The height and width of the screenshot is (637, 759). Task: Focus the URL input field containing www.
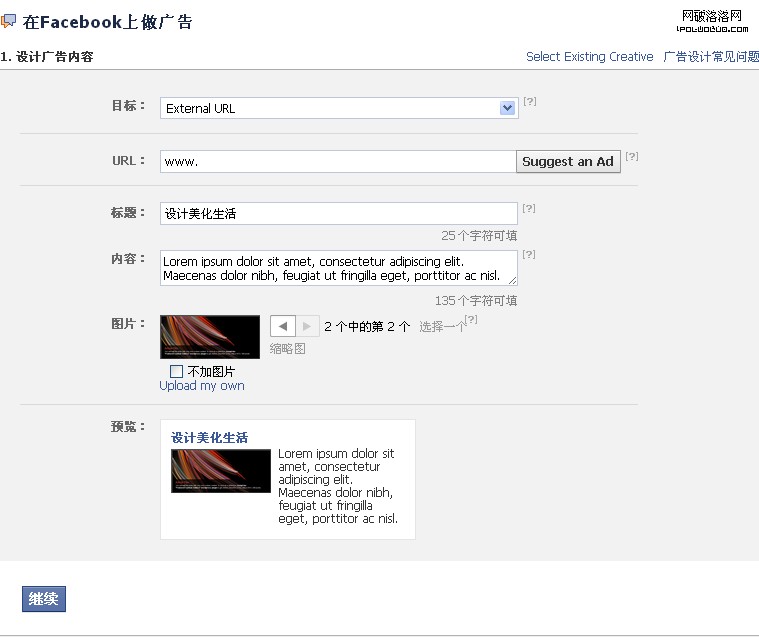click(337, 161)
